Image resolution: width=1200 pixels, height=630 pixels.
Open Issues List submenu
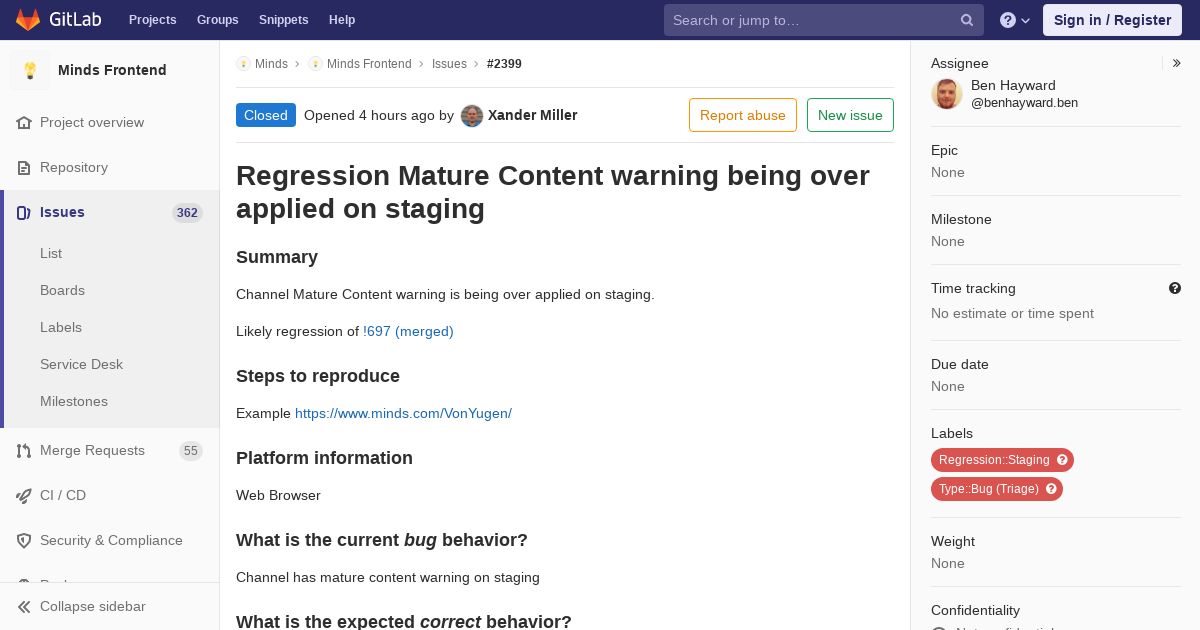51,253
